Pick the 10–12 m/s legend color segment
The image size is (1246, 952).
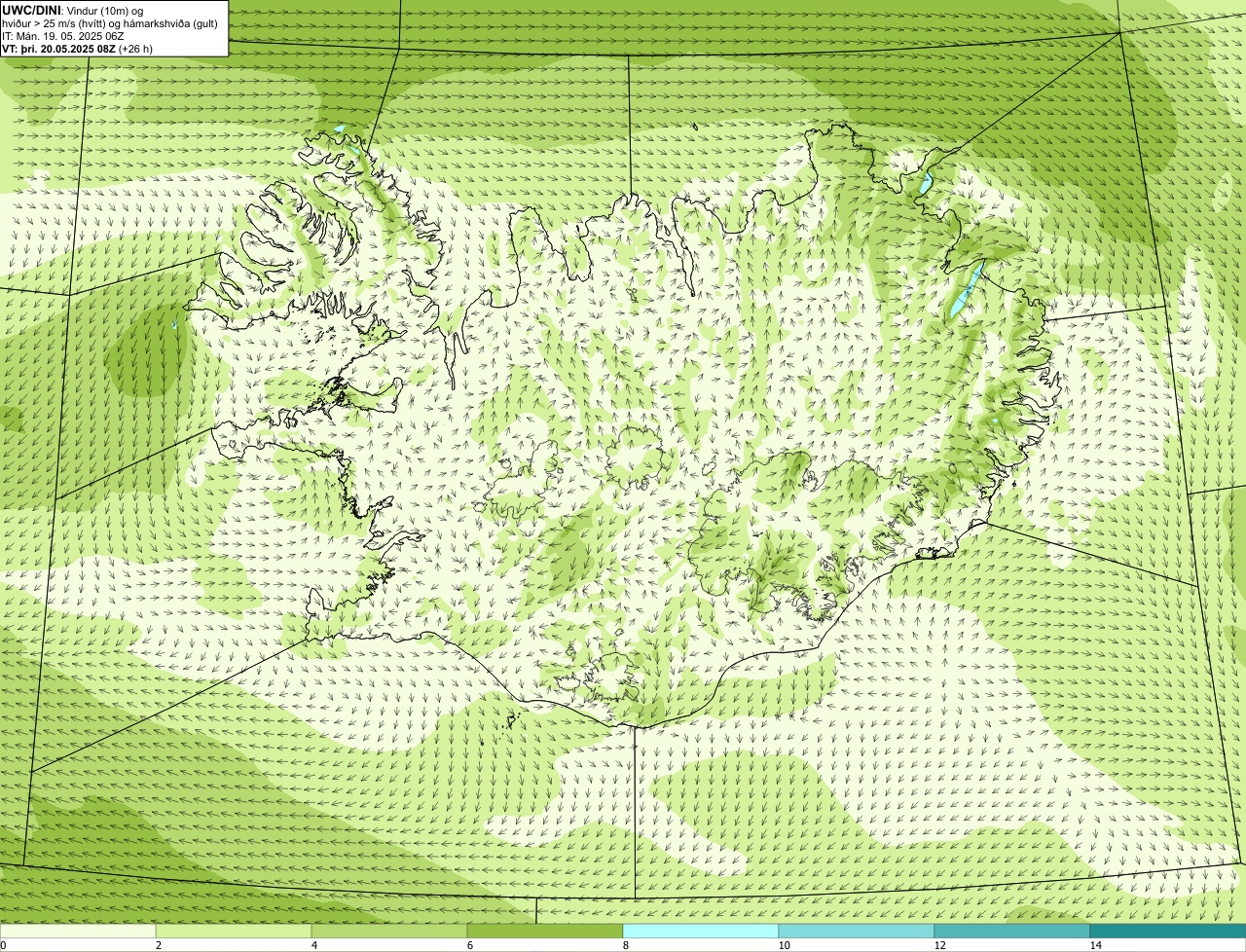[857, 931]
